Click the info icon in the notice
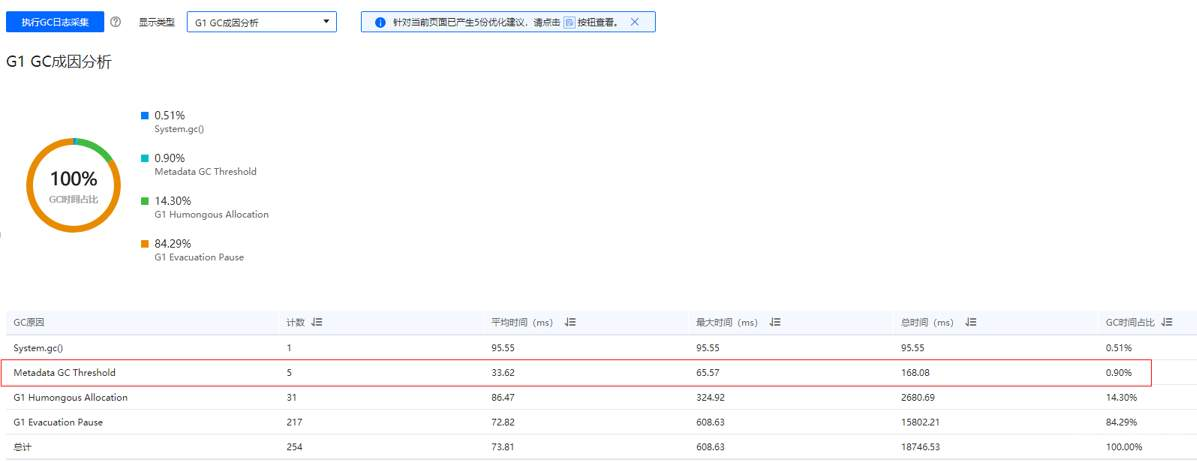The width and height of the screenshot is (1197, 461). [379, 22]
